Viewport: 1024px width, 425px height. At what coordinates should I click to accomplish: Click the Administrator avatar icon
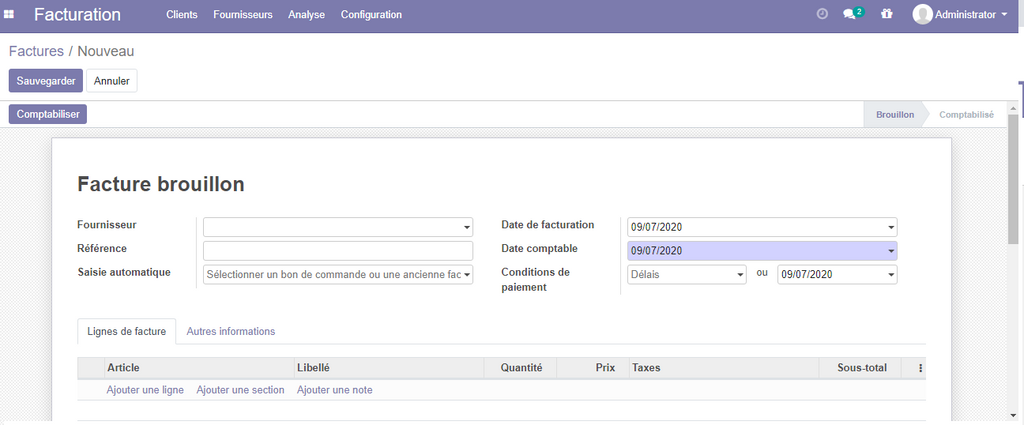(922, 15)
